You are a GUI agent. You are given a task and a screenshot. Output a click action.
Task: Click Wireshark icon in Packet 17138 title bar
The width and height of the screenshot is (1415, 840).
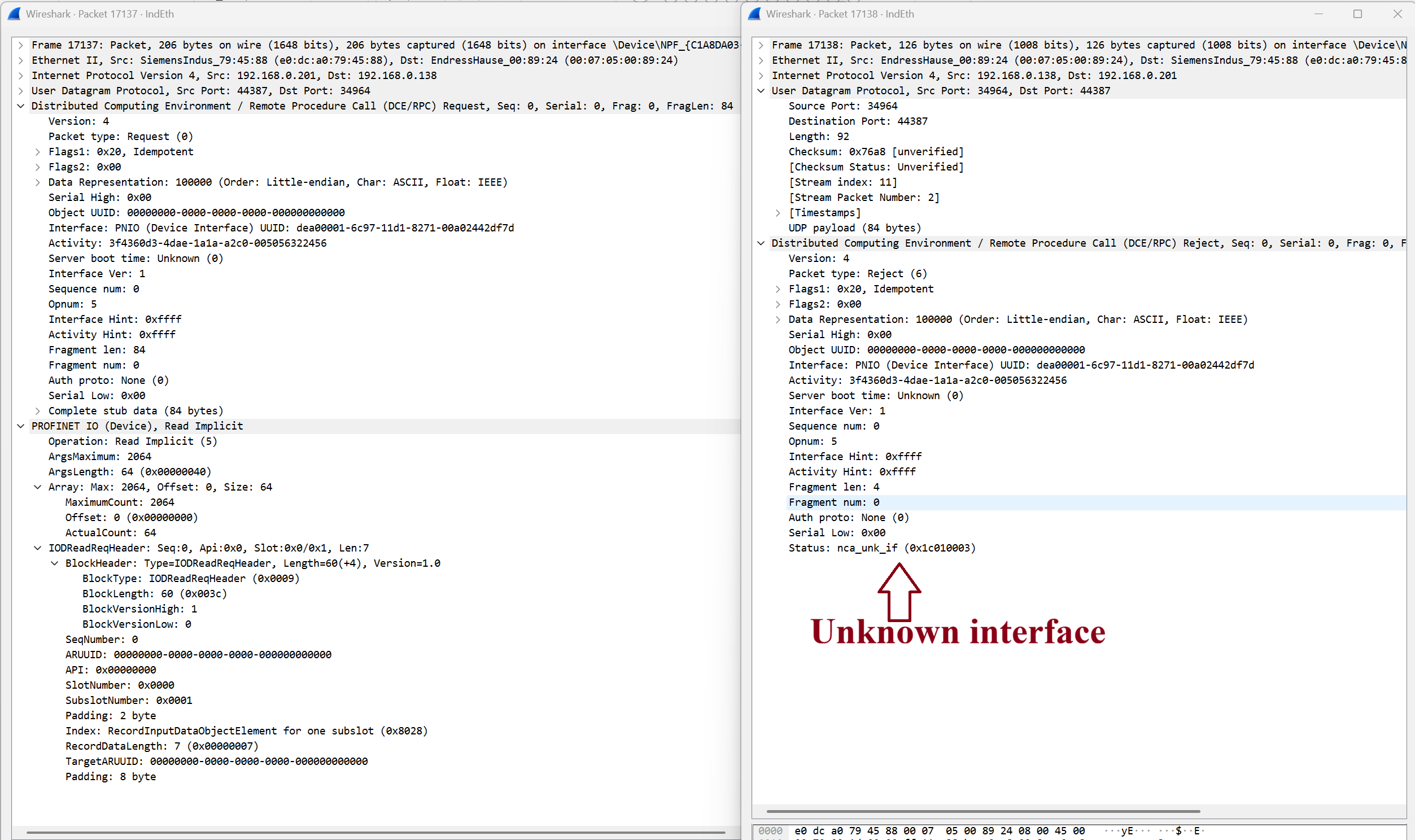pos(754,14)
